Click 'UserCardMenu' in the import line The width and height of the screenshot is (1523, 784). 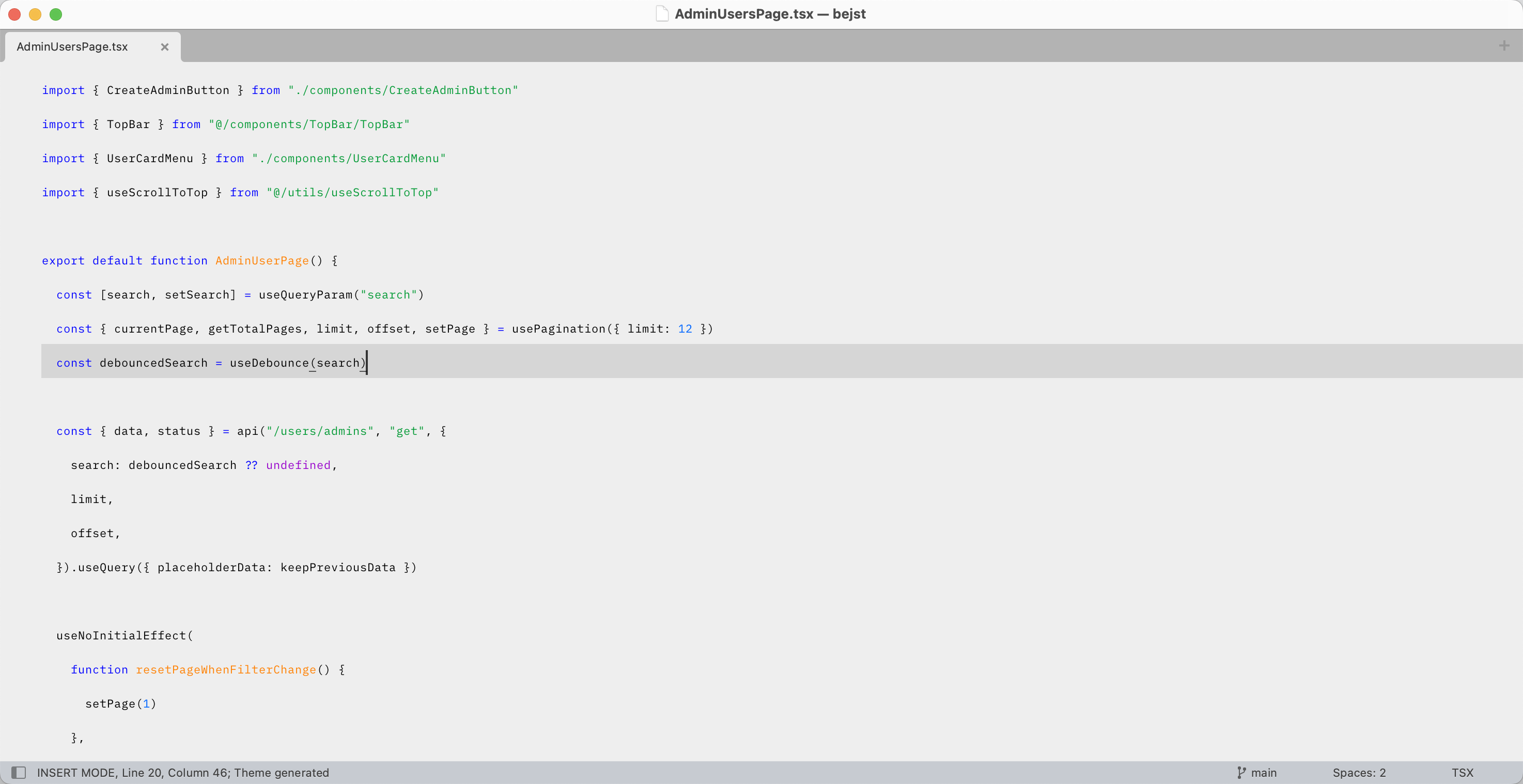(150, 158)
